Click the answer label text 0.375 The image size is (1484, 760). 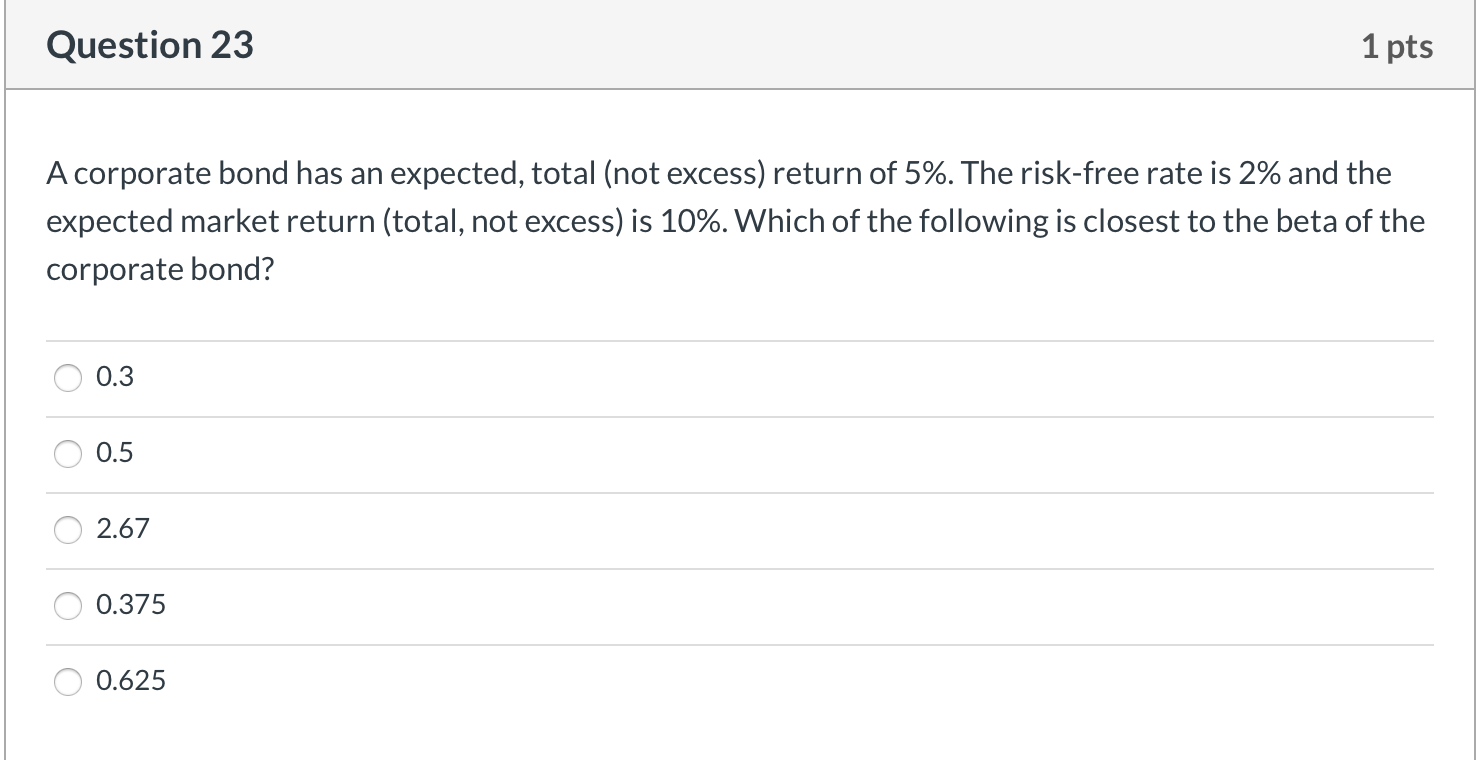tap(130, 605)
